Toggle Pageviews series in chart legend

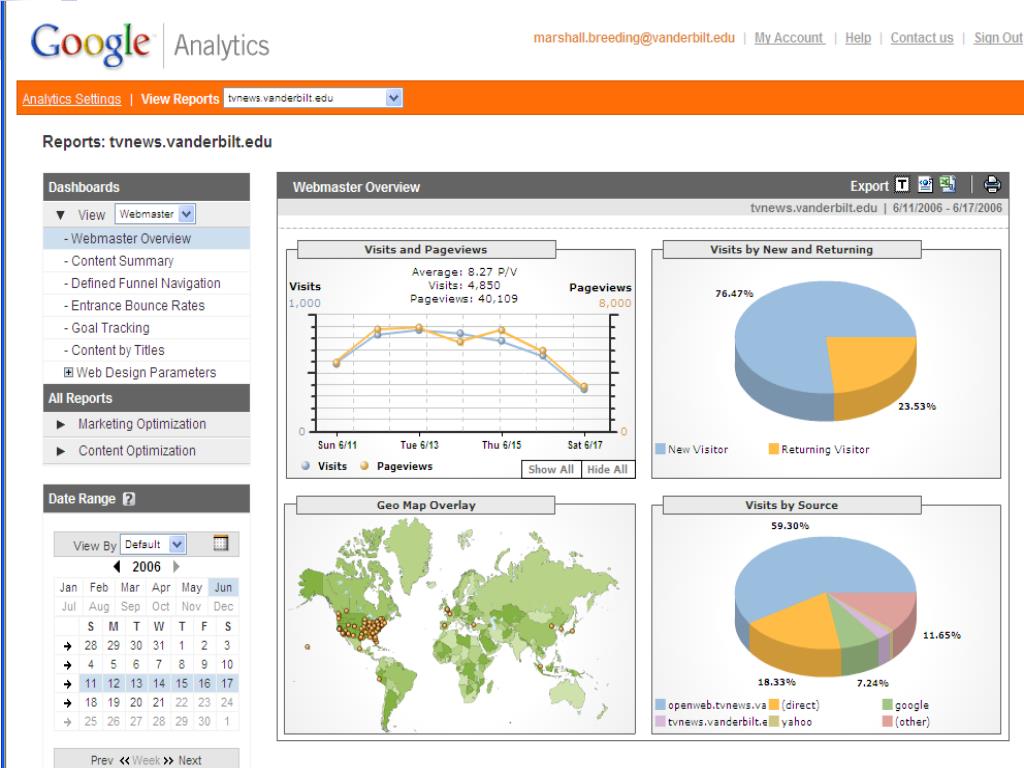(x=396, y=466)
